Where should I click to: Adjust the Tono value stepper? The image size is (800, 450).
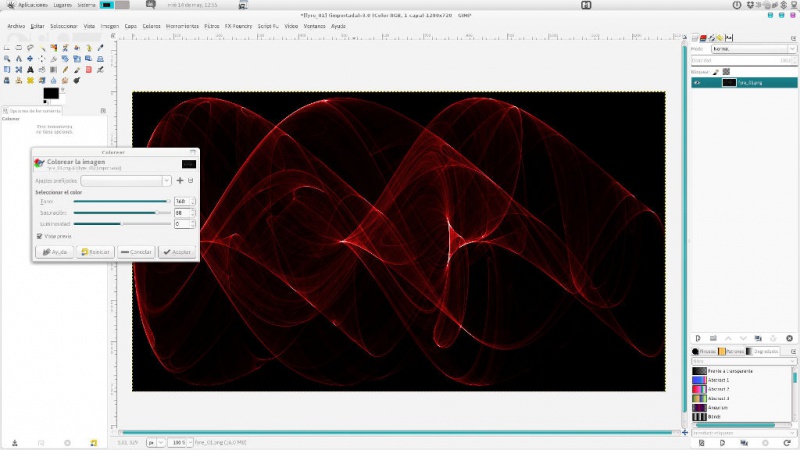[x=193, y=201]
